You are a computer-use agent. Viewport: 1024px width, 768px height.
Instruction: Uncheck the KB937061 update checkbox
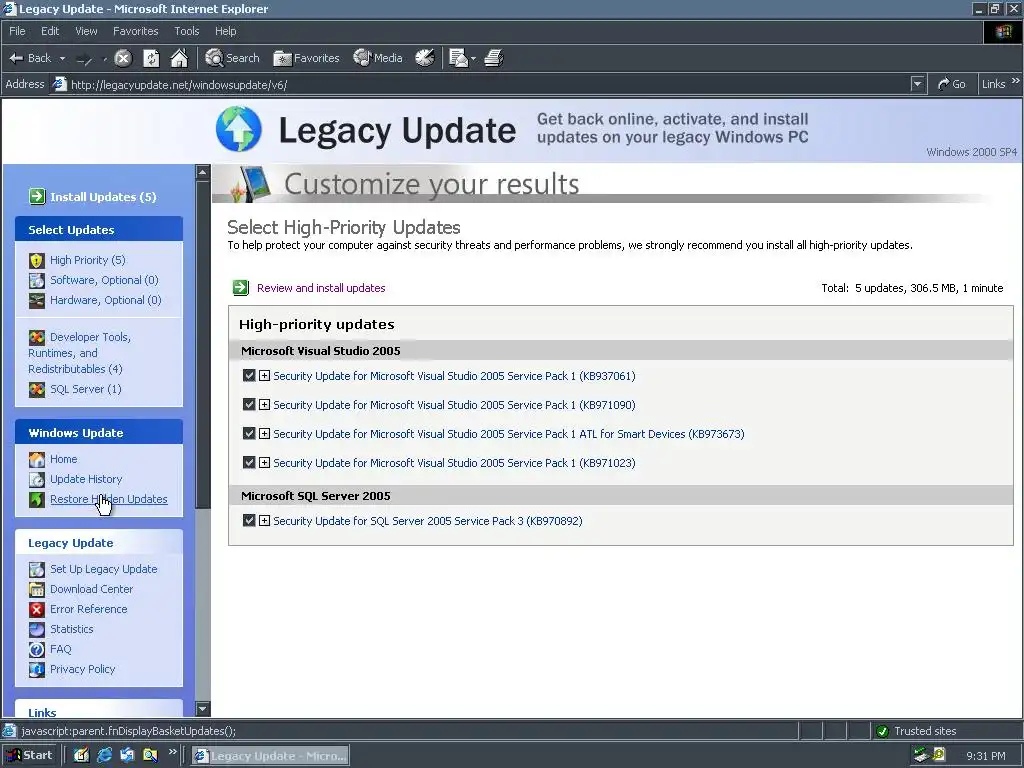pyautogui.click(x=249, y=376)
